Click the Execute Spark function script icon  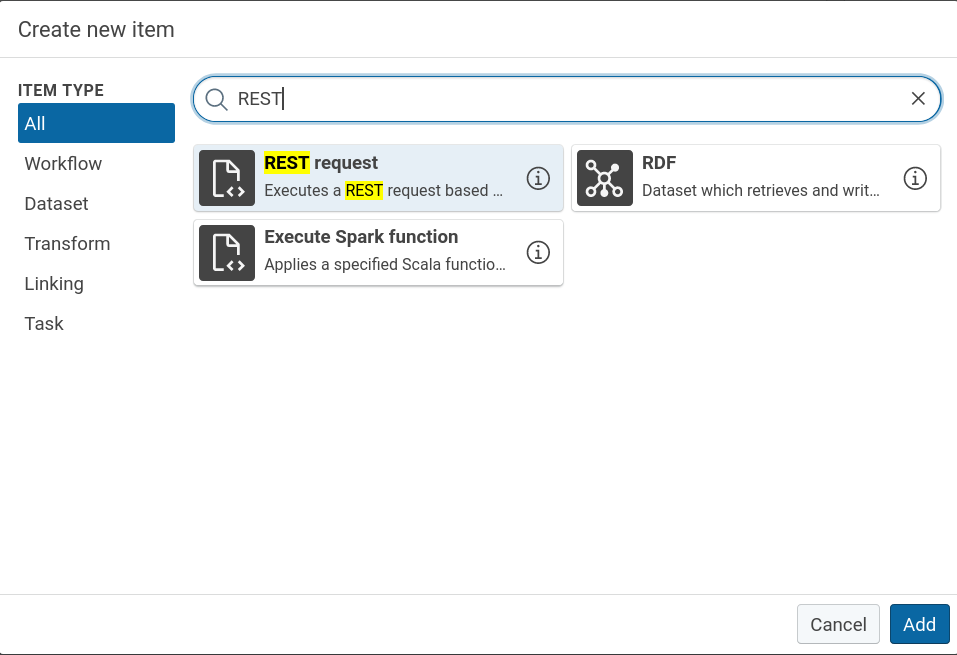point(227,251)
